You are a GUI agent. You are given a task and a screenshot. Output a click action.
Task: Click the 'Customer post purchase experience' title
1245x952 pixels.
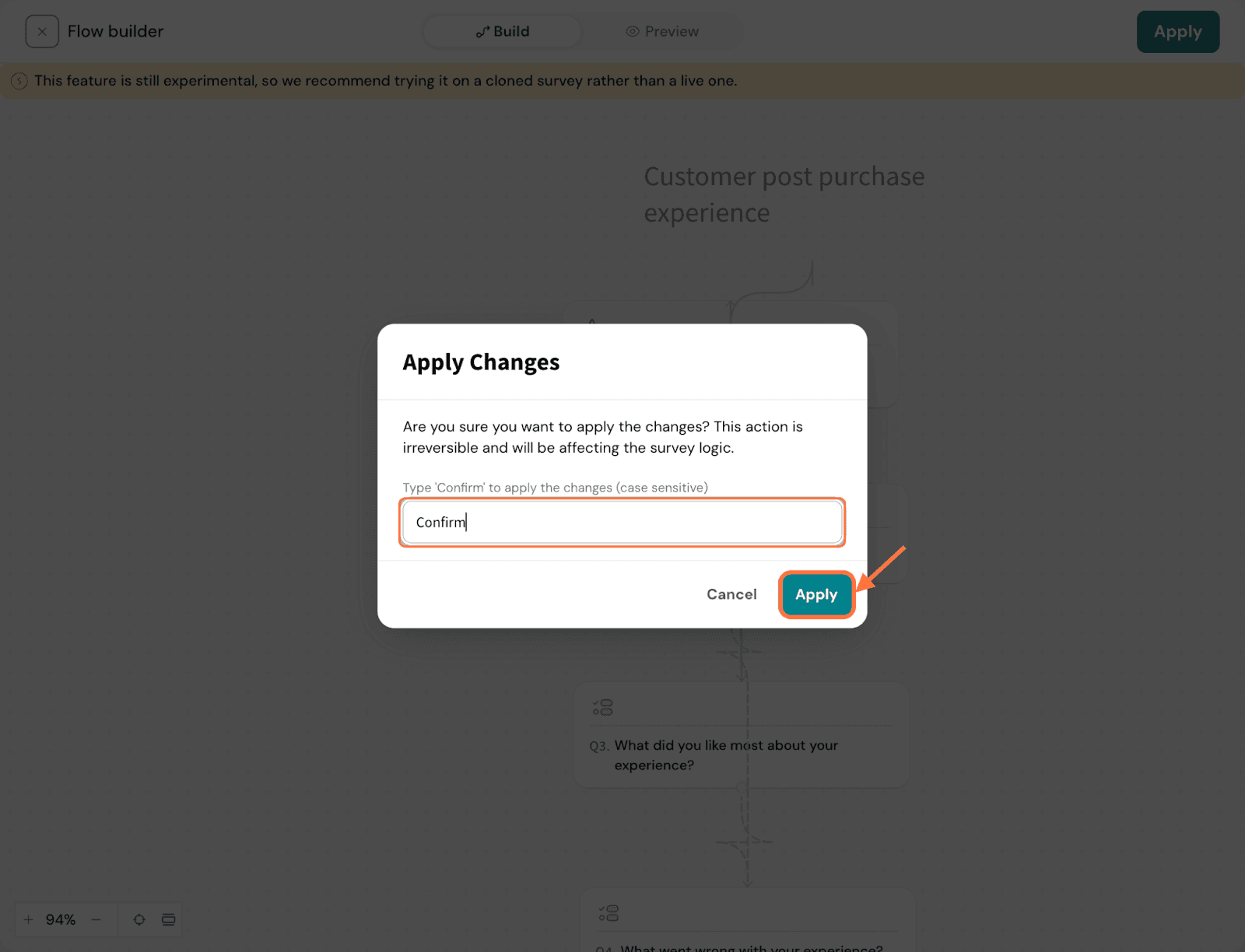[x=784, y=194]
